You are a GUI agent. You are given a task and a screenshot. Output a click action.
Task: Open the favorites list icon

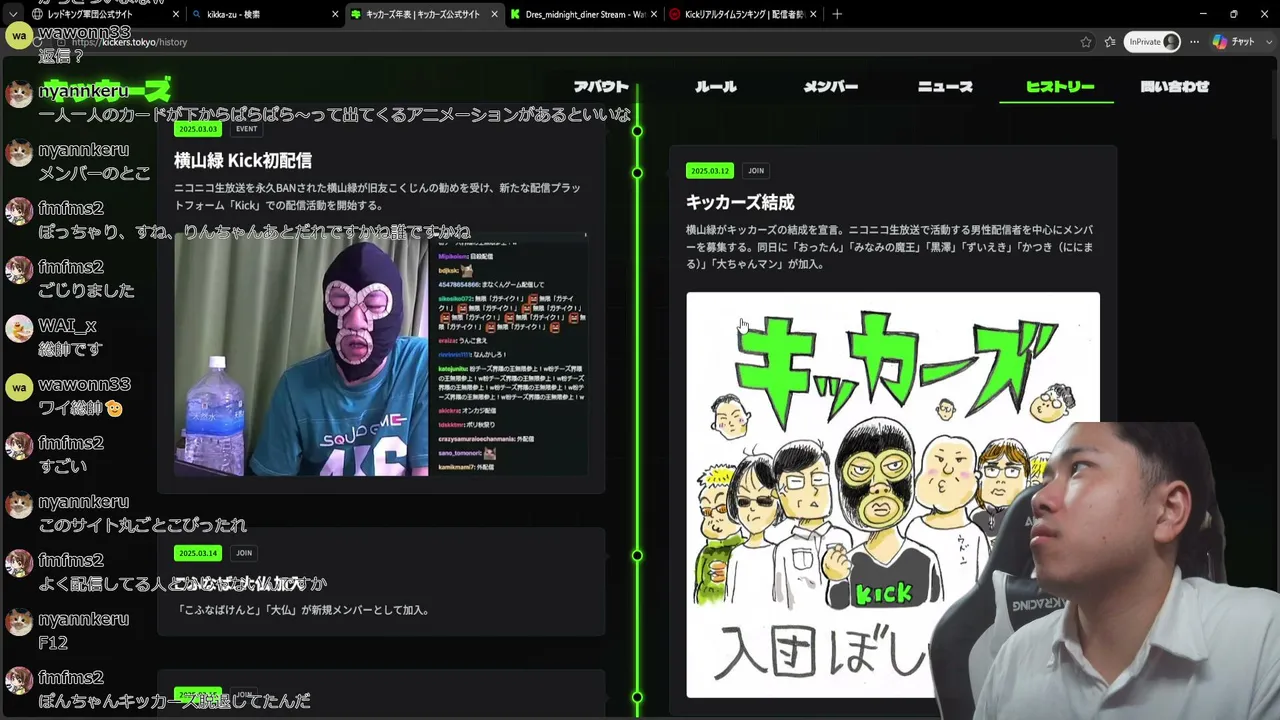tap(1110, 42)
